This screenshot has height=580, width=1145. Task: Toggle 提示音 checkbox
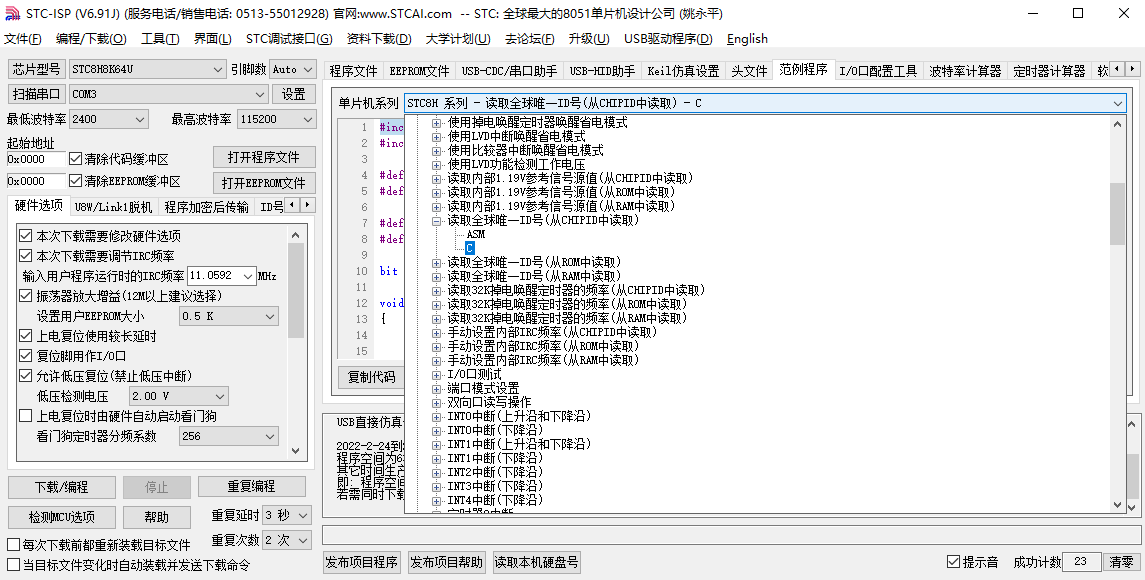coord(953,562)
